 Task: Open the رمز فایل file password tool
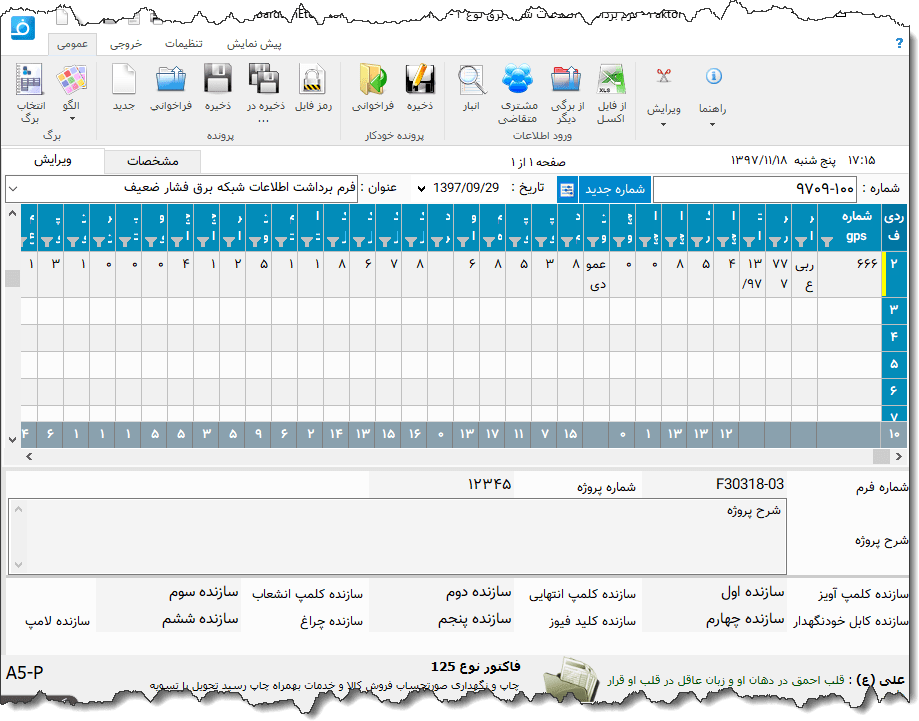311,82
